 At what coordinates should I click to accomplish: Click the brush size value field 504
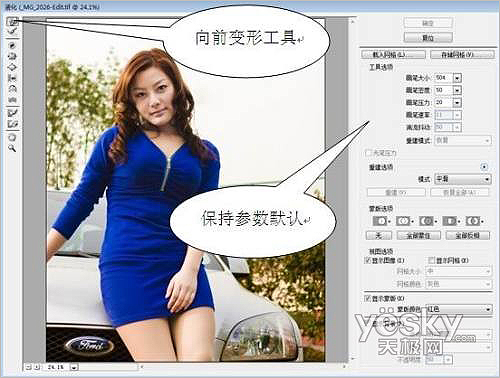444,78
